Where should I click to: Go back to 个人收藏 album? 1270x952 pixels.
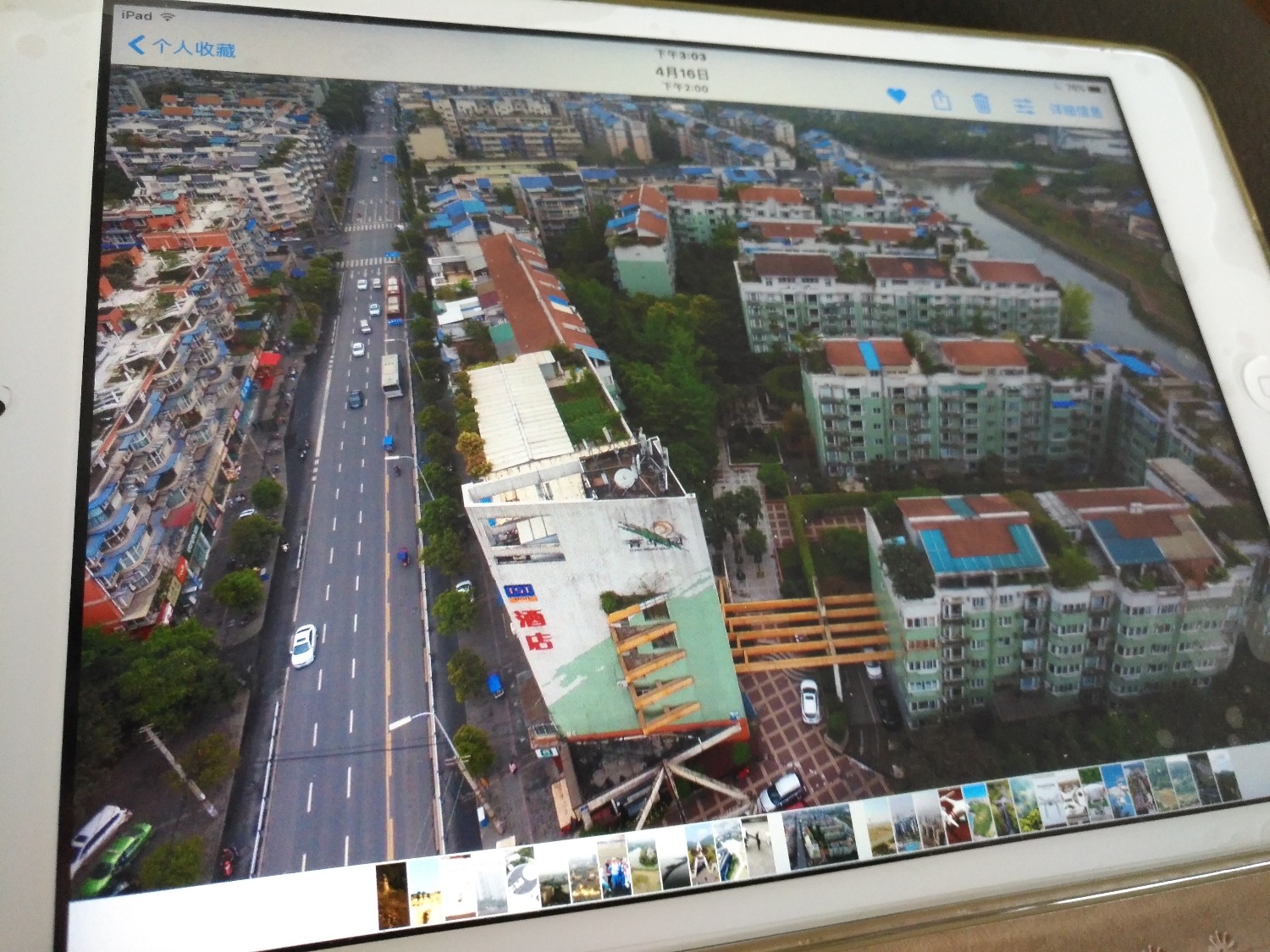pos(181,47)
